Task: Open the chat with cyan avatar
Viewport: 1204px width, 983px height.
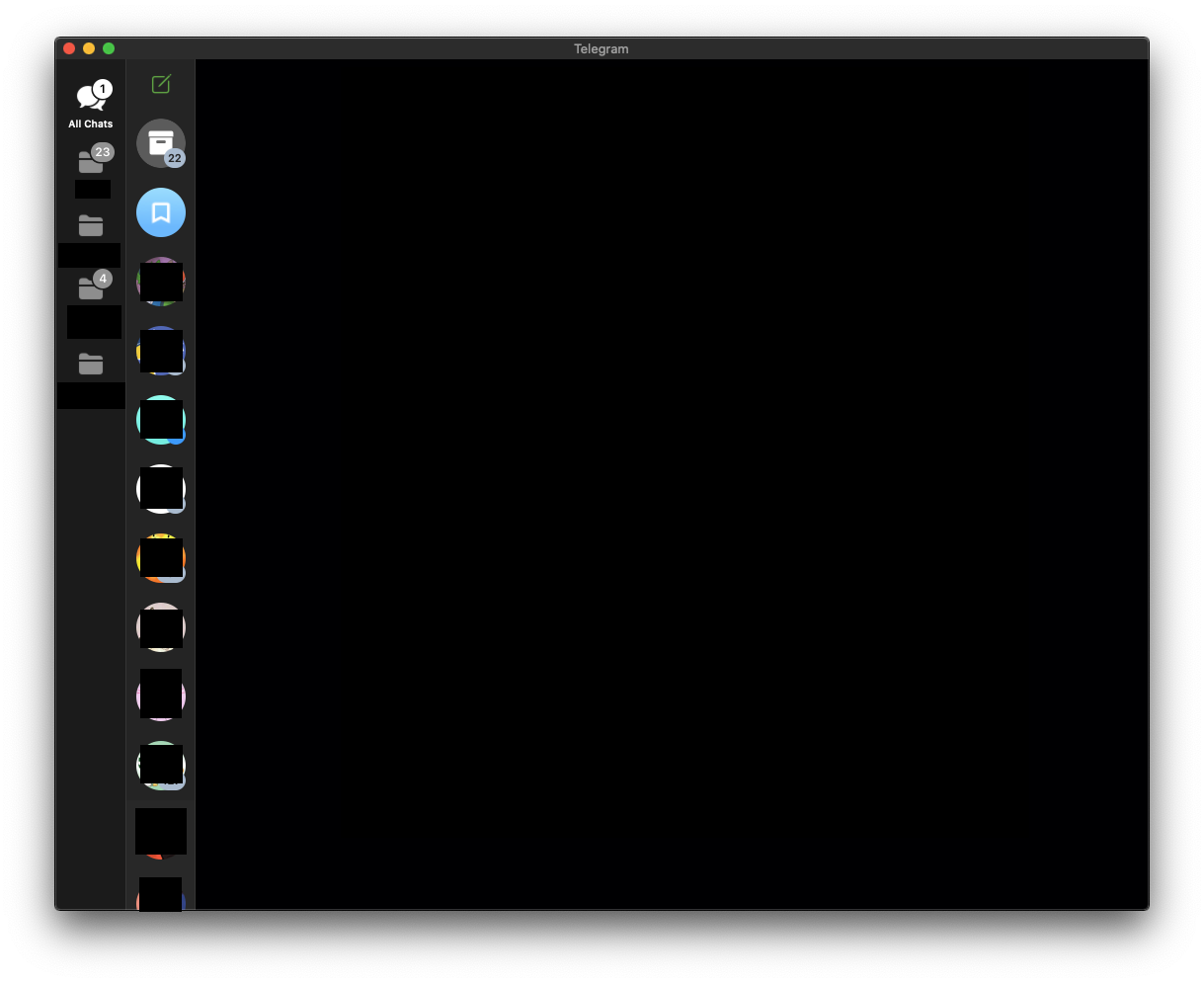Action: coord(161,420)
